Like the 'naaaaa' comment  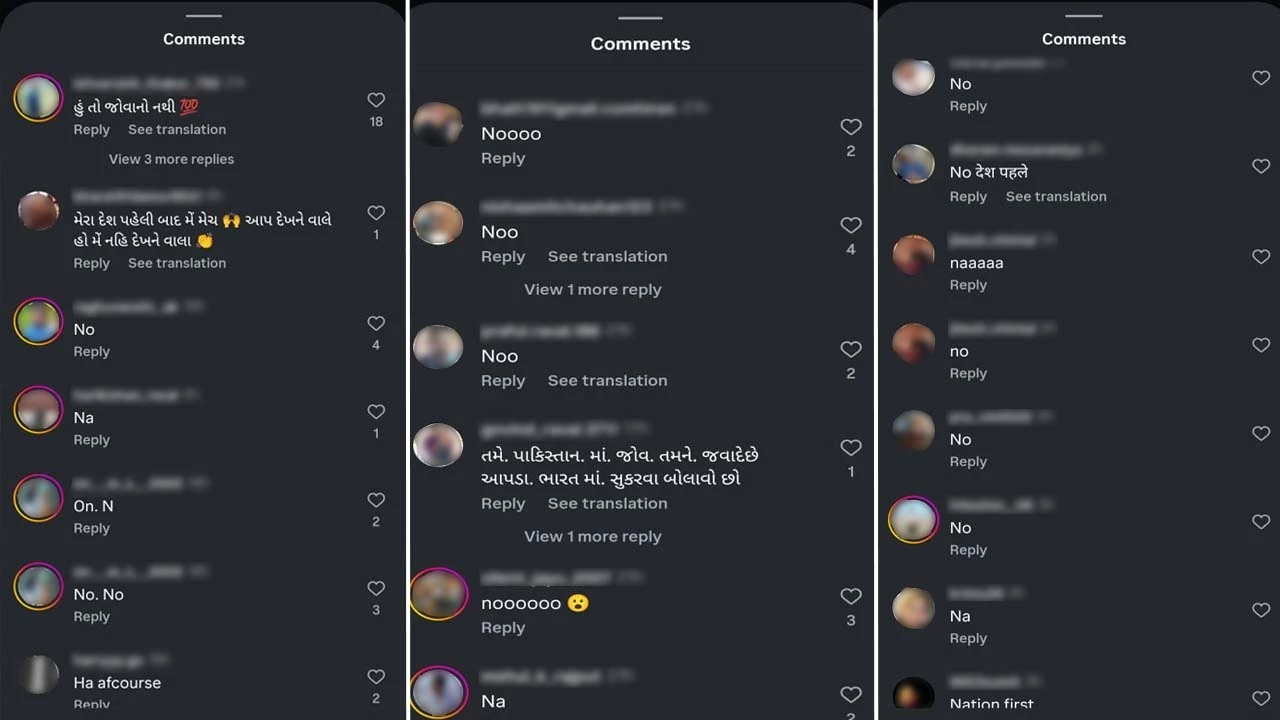point(1261,257)
